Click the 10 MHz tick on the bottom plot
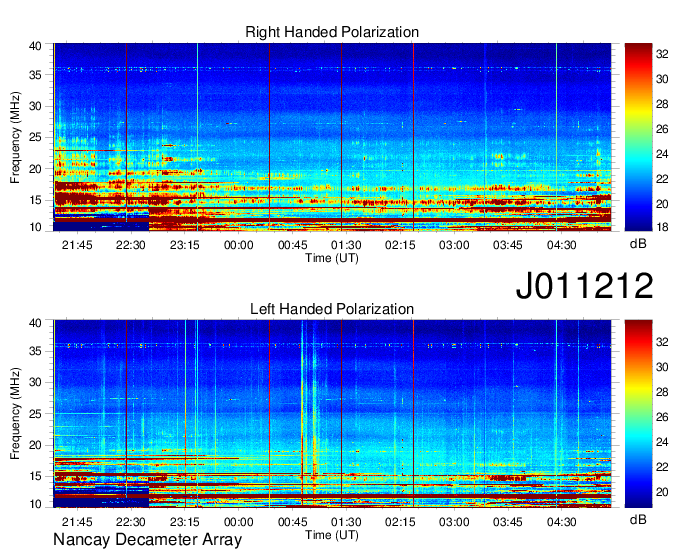The width and height of the screenshot is (680, 552). (x=35, y=504)
